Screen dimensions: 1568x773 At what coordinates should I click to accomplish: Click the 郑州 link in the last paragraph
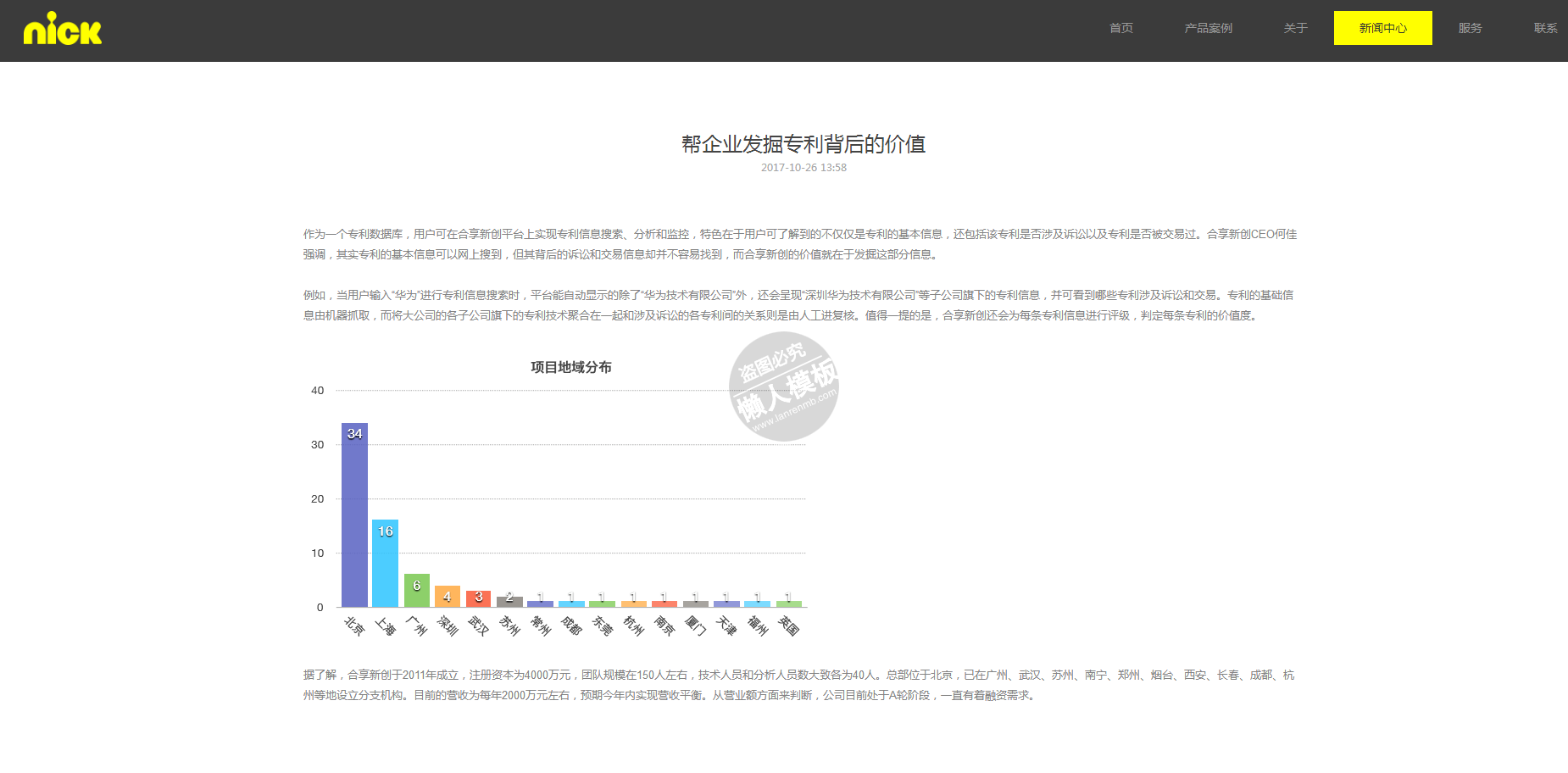pos(1128,675)
